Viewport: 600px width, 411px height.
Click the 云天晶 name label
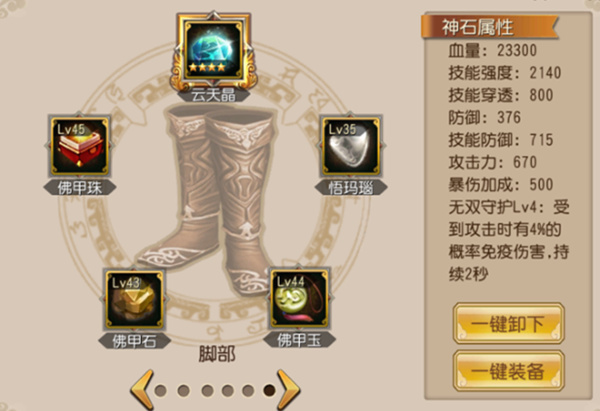pos(213,94)
